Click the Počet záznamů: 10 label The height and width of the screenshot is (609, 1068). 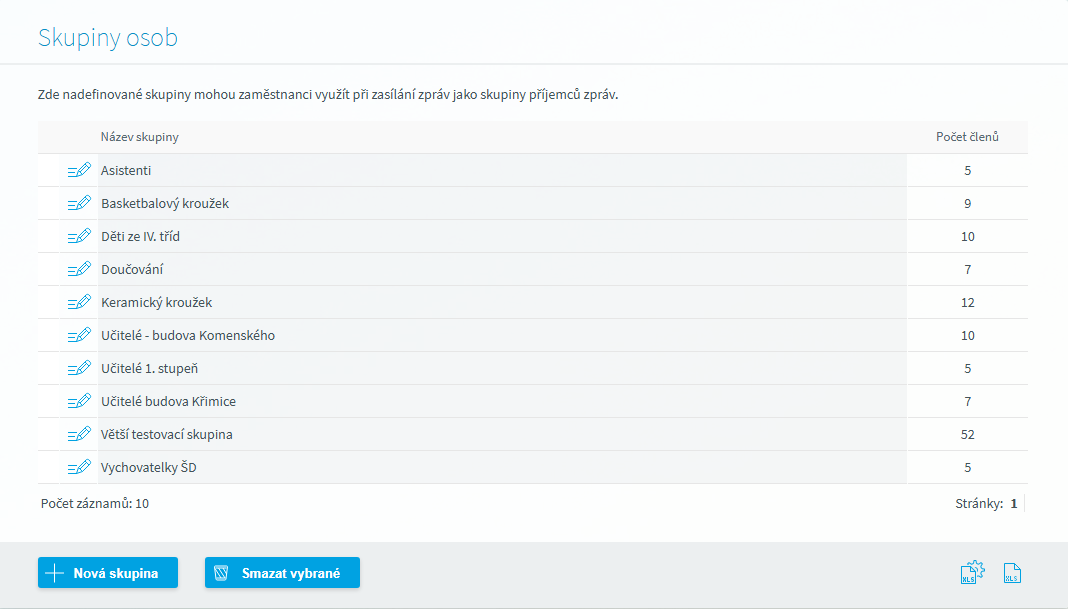point(95,503)
